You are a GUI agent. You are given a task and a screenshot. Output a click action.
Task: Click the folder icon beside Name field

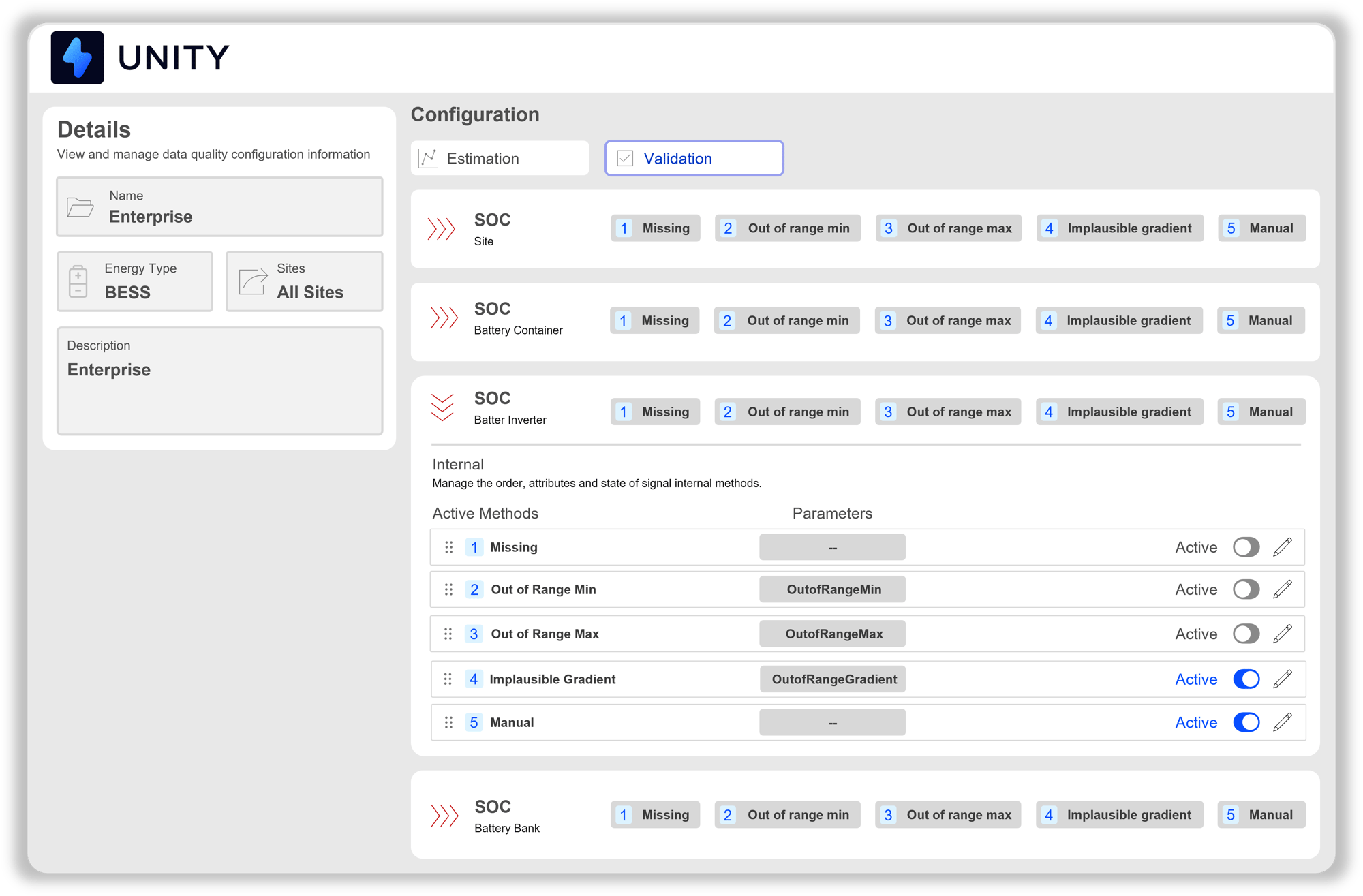click(80, 208)
